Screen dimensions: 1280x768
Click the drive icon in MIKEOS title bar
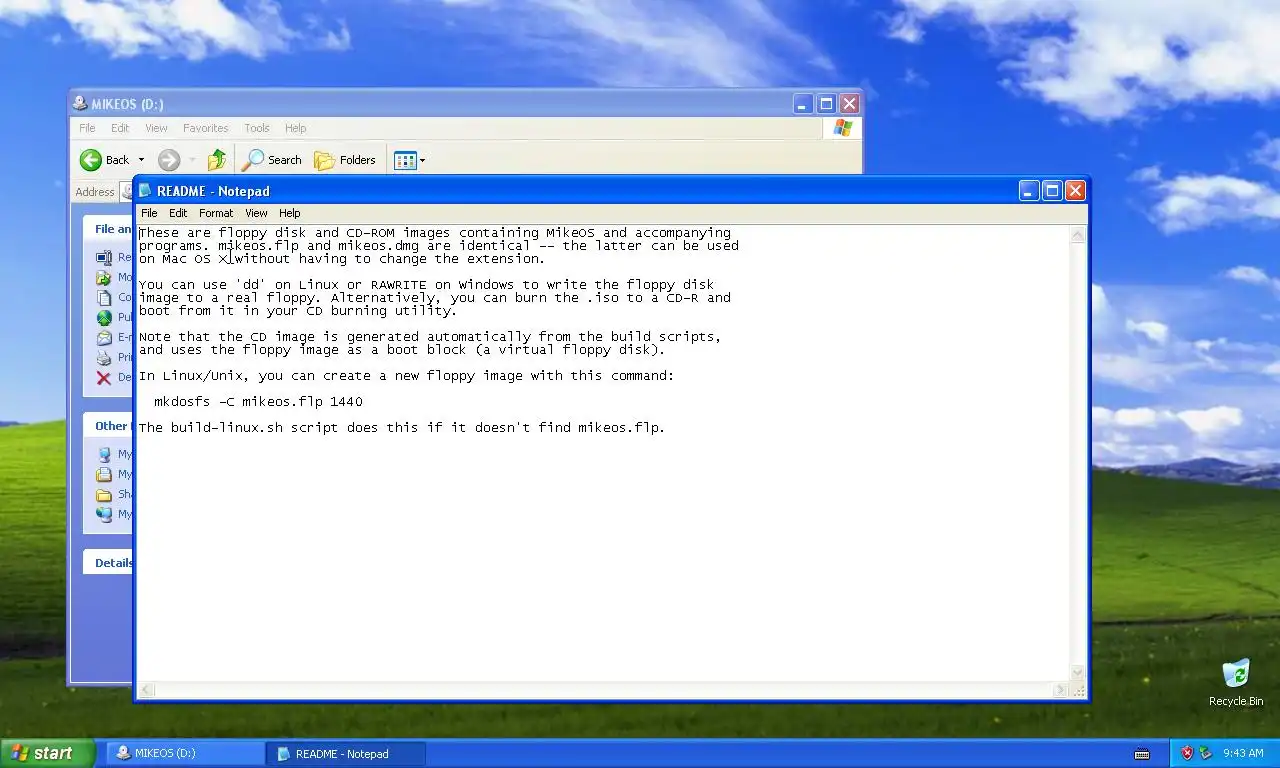point(80,103)
